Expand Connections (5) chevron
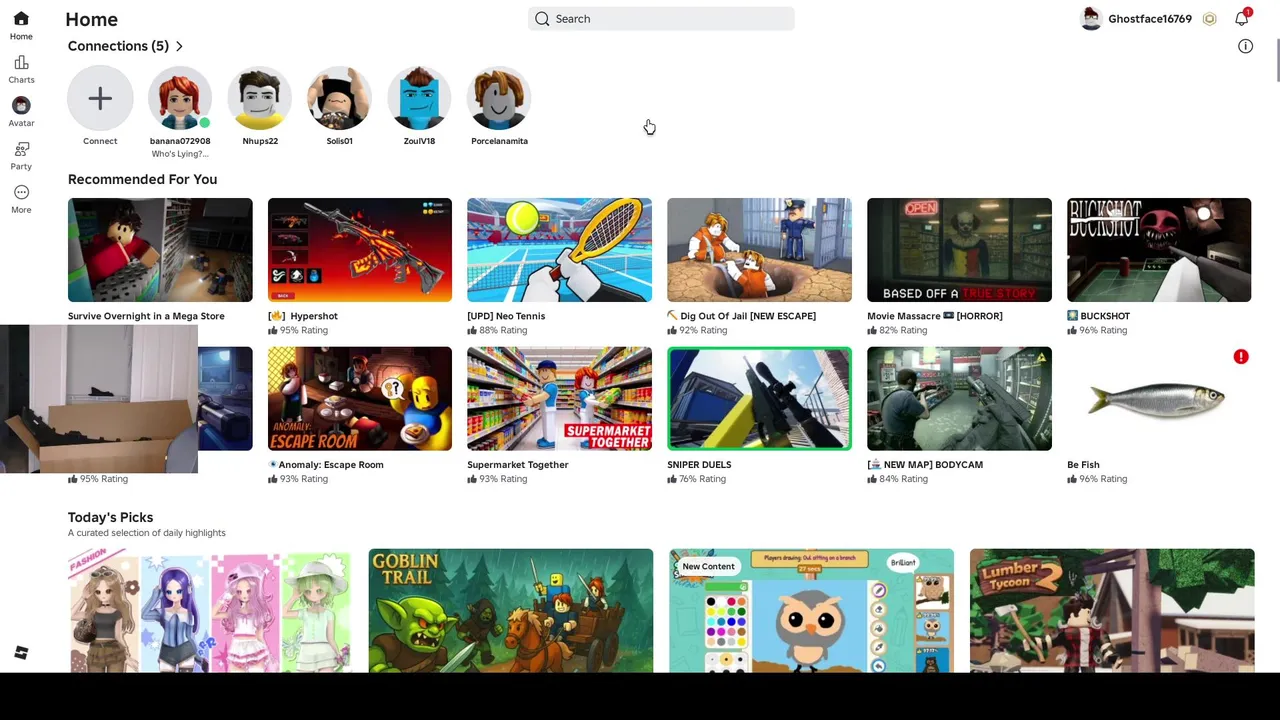This screenshot has height=720, width=1280. (x=179, y=46)
